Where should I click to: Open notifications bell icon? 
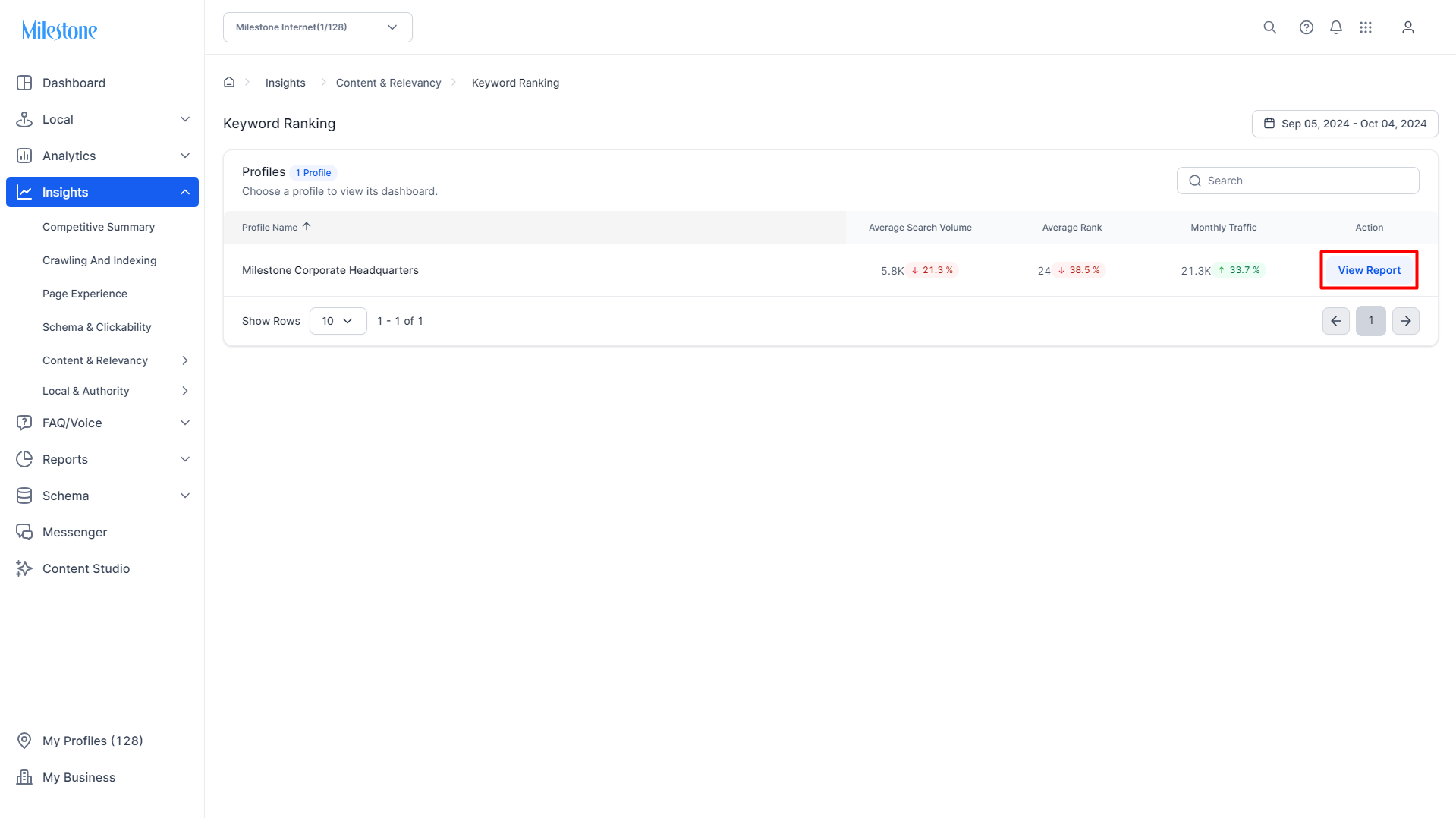[1336, 27]
